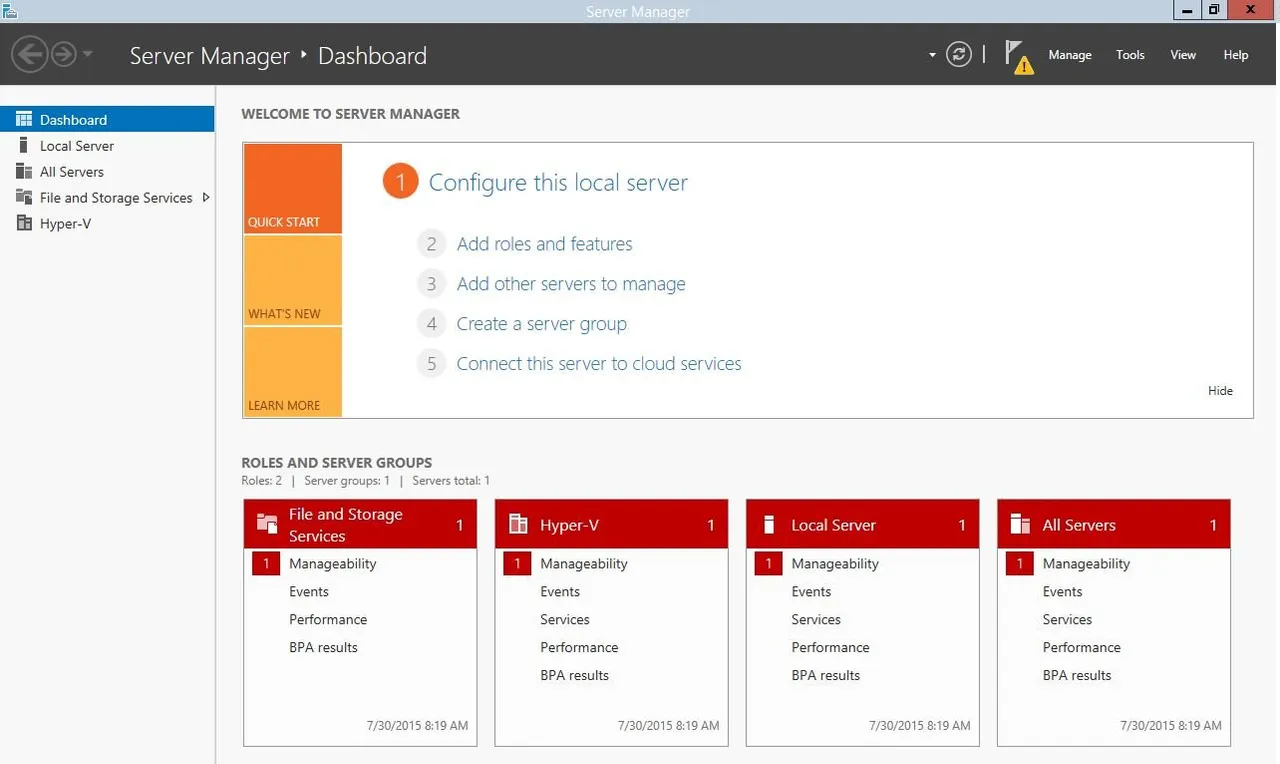Click the Back navigation arrow

point(30,54)
